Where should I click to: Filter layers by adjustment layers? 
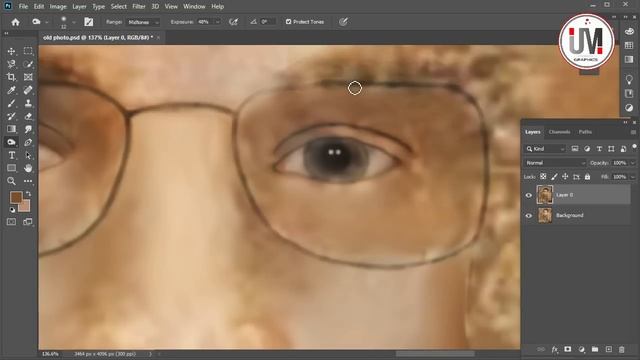click(587, 149)
